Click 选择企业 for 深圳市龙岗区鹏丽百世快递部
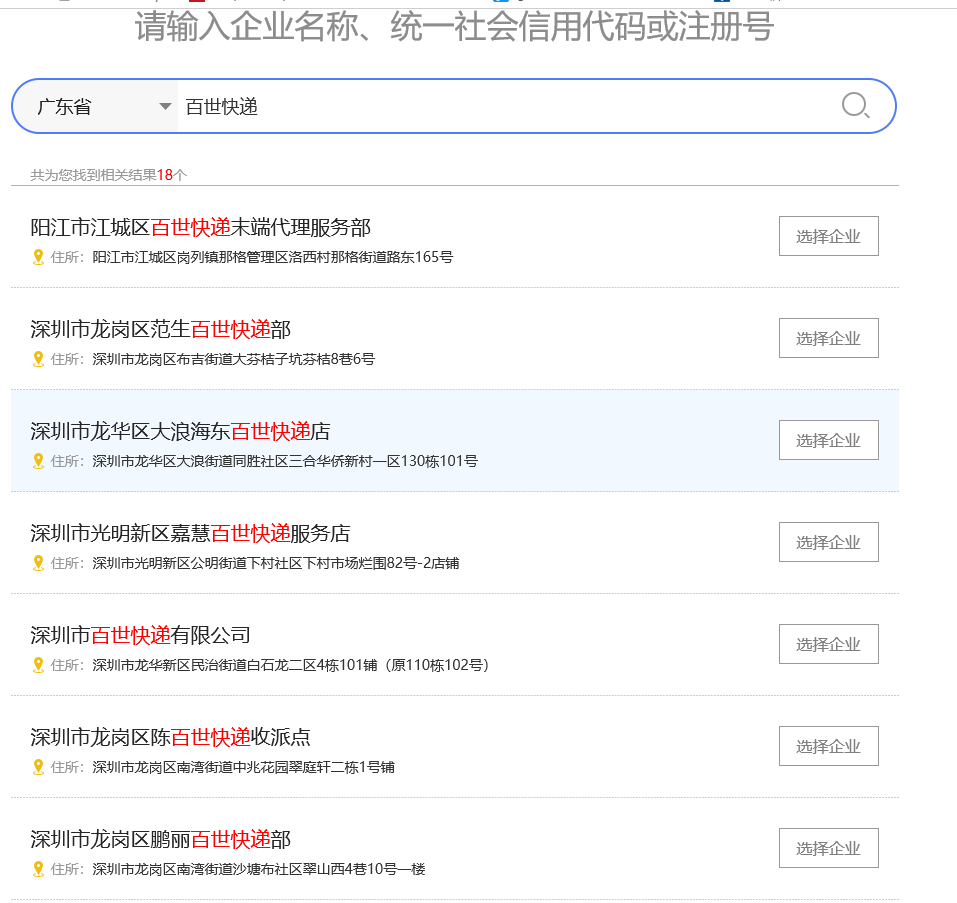 click(828, 847)
